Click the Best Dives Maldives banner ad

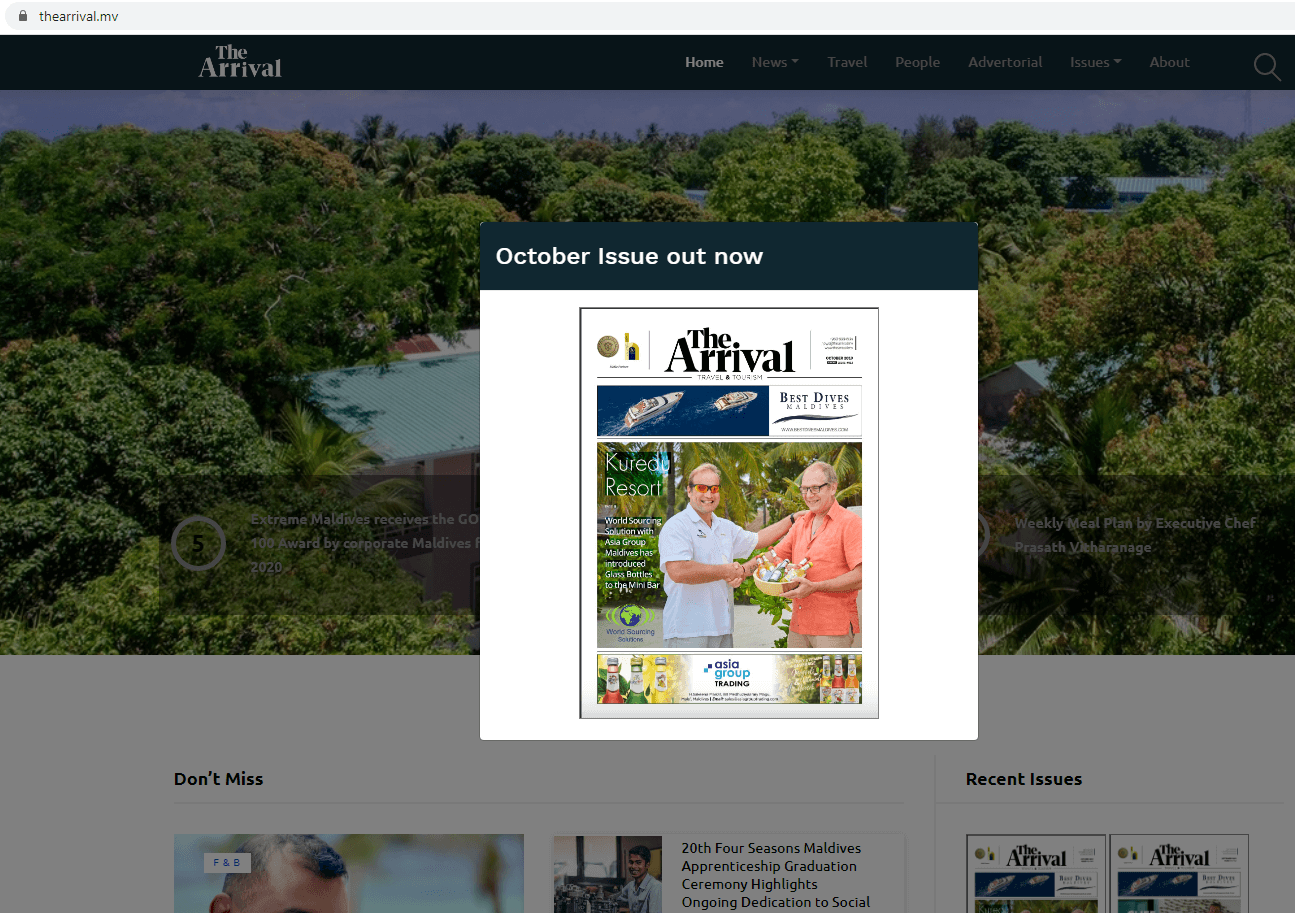tap(729, 411)
